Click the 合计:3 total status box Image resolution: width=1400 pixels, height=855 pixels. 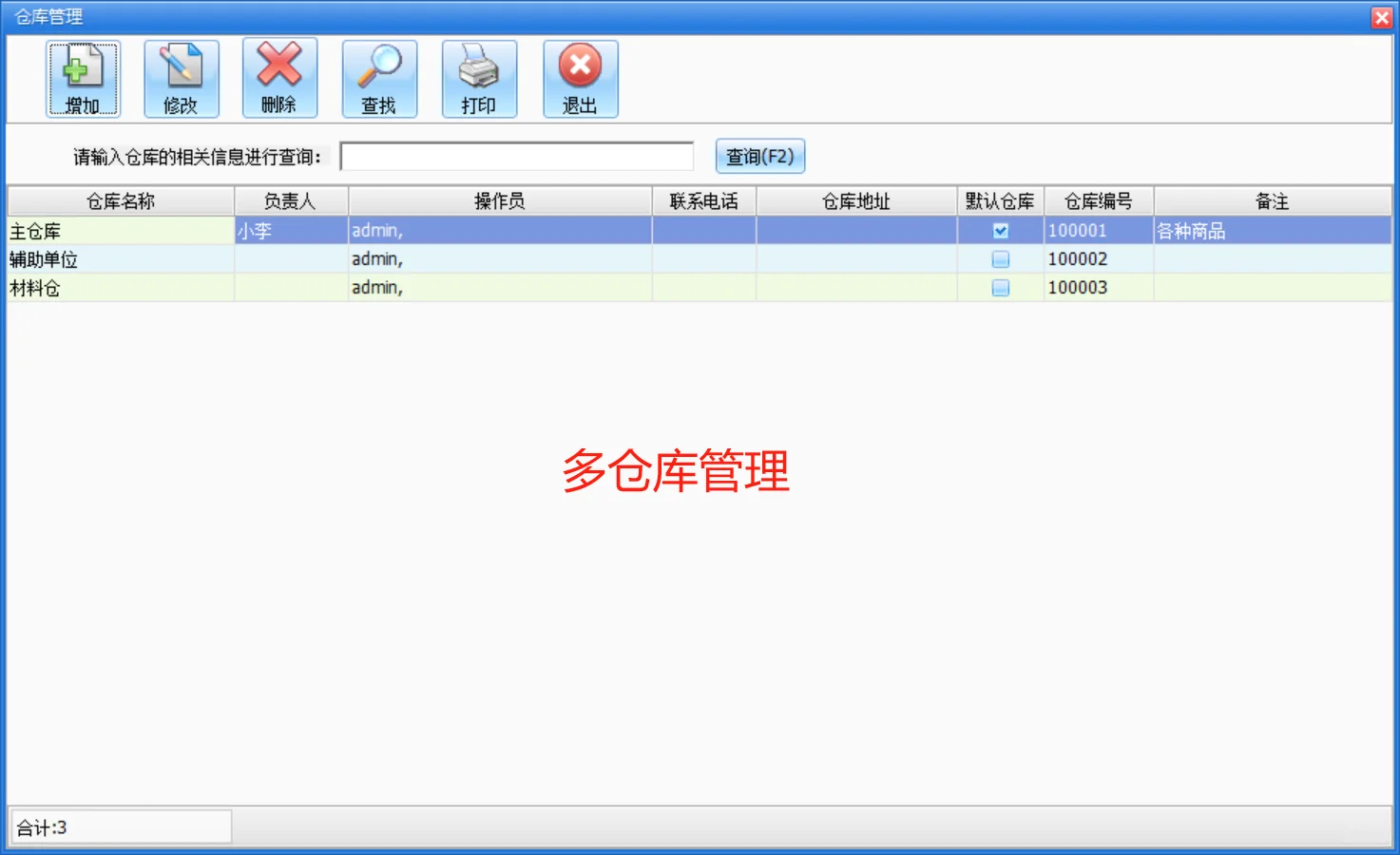click(119, 826)
